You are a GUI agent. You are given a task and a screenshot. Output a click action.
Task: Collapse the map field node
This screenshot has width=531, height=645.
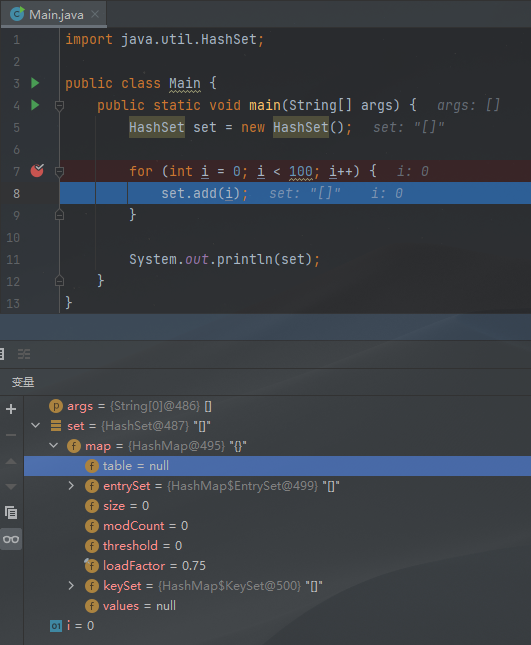coord(53,446)
